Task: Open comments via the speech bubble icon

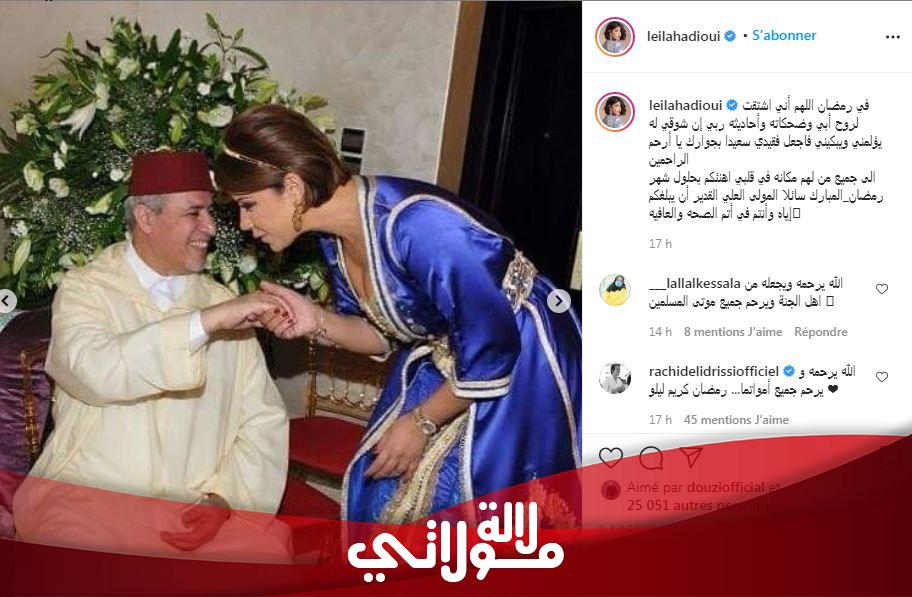Action: pyautogui.click(x=651, y=458)
